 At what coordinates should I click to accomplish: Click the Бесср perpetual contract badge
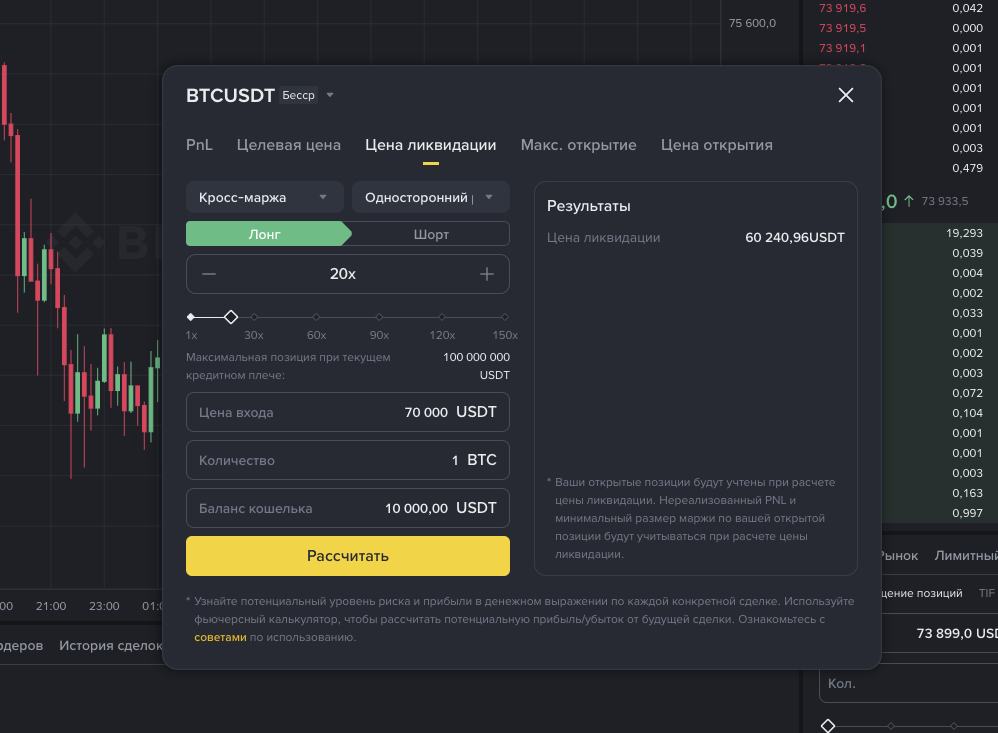coord(298,96)
